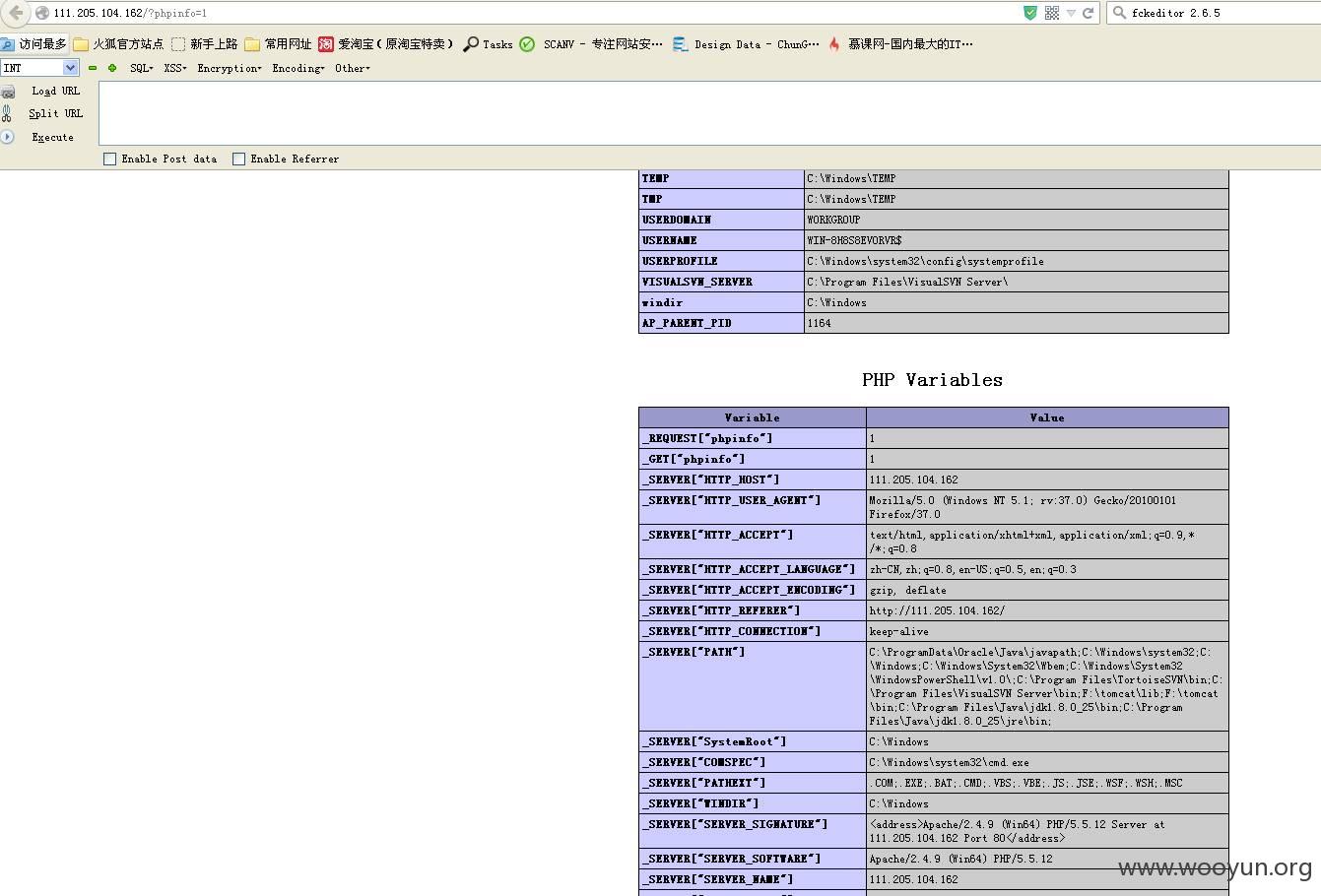
Task: Expand the XSS menu
Action: (175, 68)
